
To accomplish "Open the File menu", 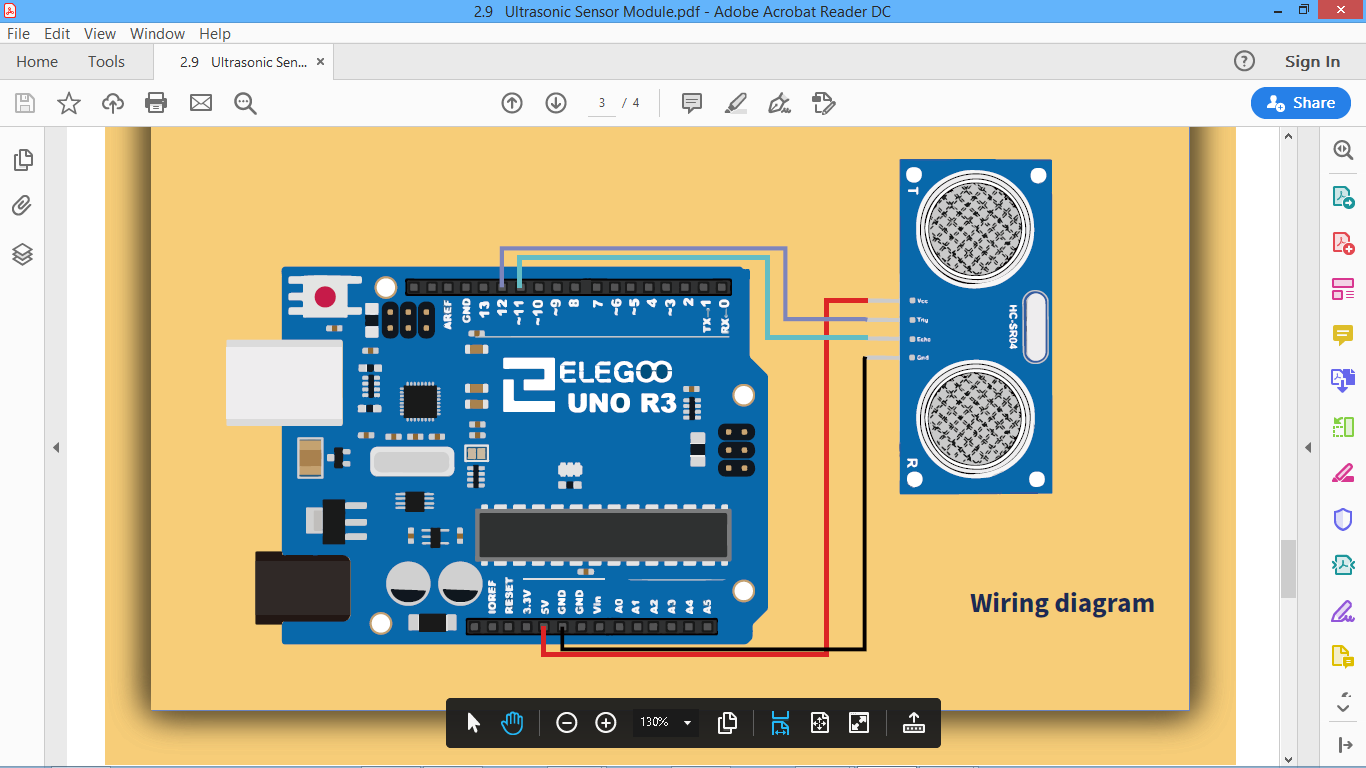I will click(x=18, y=33).
